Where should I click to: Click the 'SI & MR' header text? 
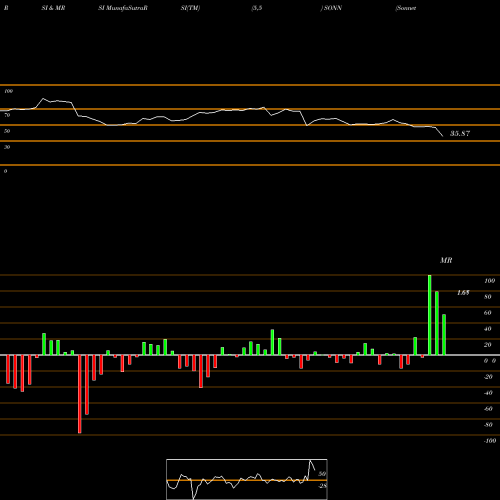point(53,8)
